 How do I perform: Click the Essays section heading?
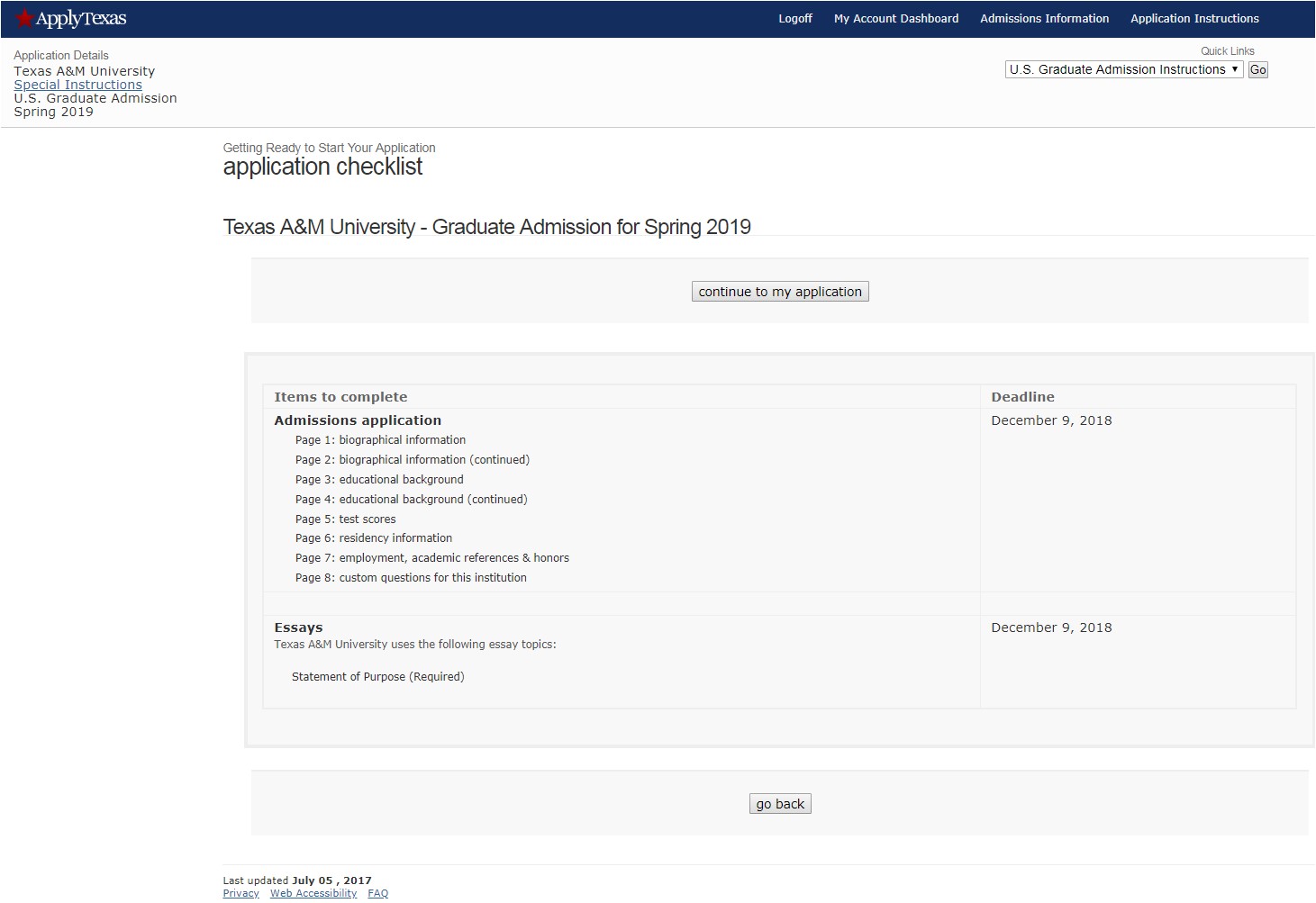[298, 628]
